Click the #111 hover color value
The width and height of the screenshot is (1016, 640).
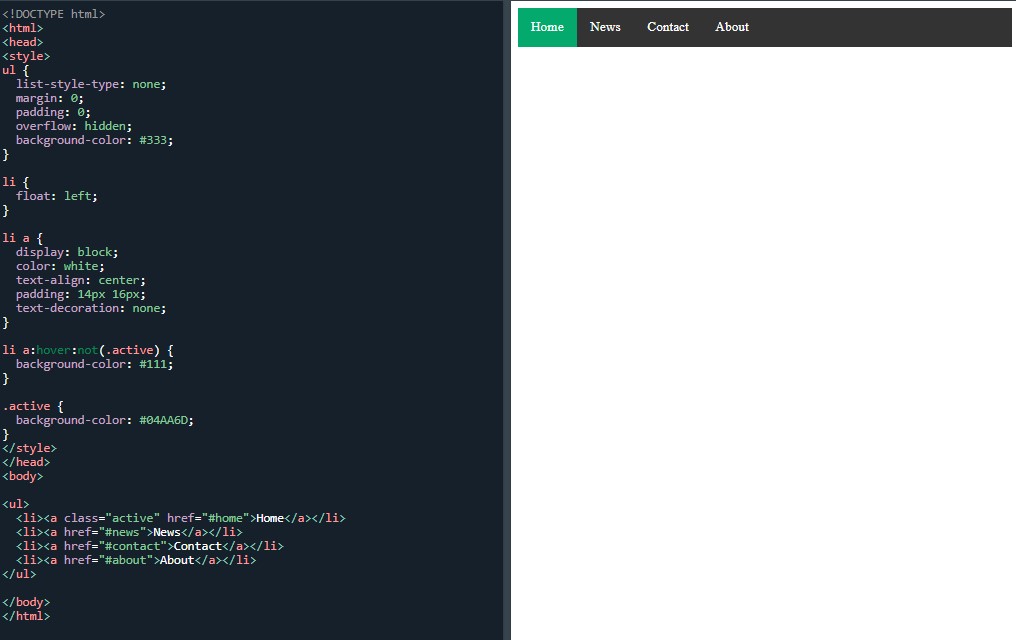click(156, 364)
